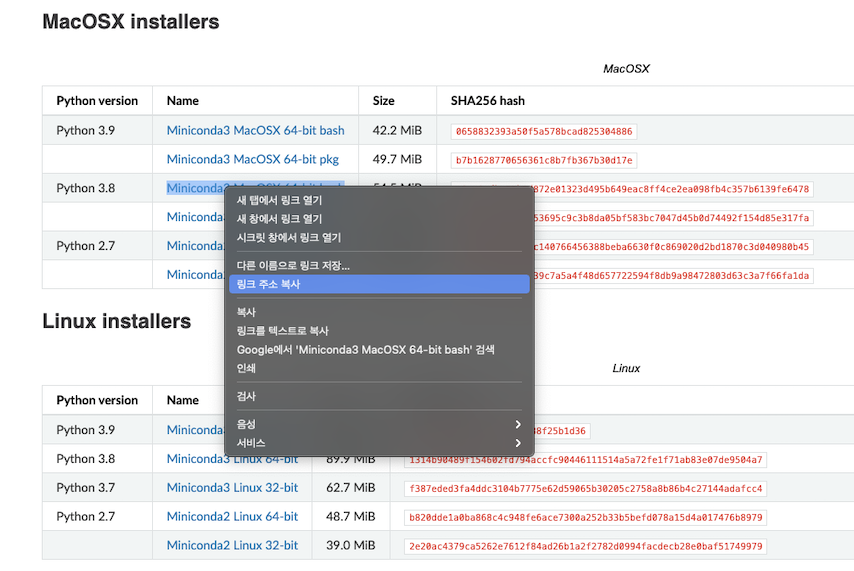Open Miniconda2 Linux 64-bit link

coord(232,517)
